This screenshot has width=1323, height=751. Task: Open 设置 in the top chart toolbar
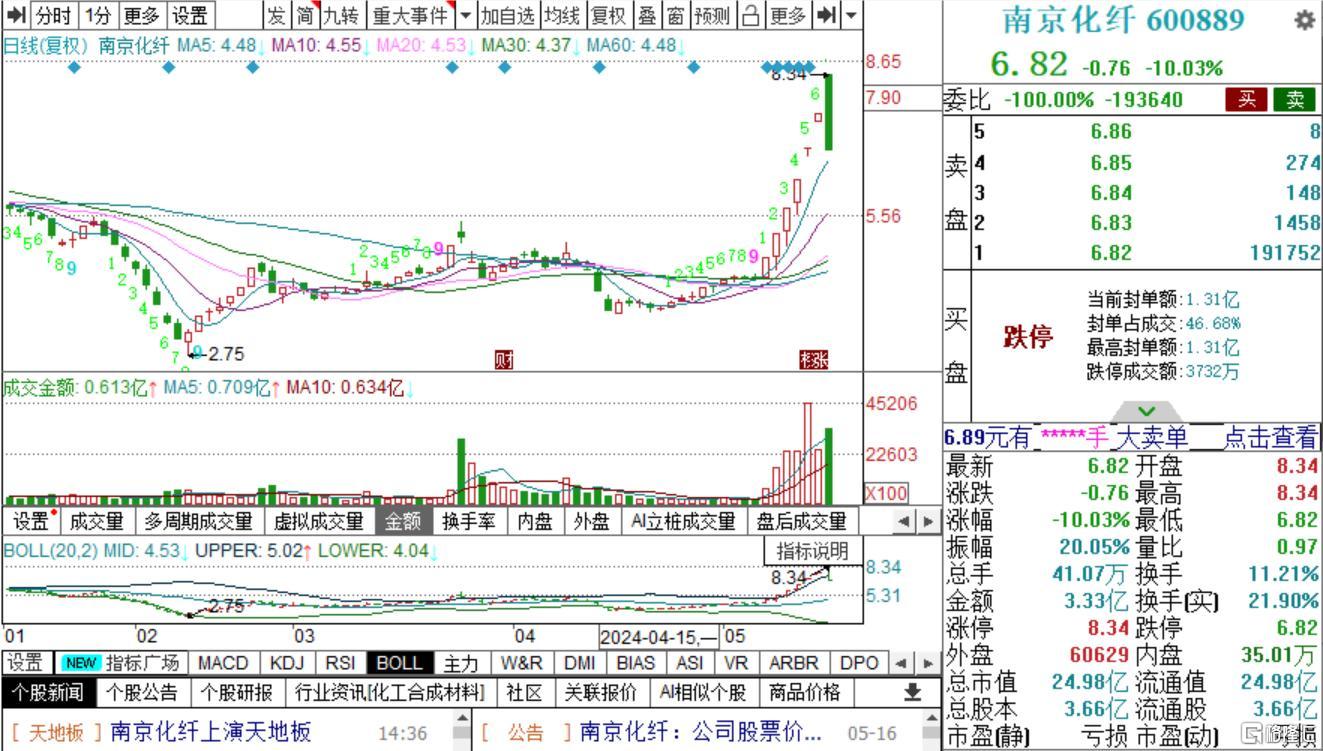[x=189, y=15]
